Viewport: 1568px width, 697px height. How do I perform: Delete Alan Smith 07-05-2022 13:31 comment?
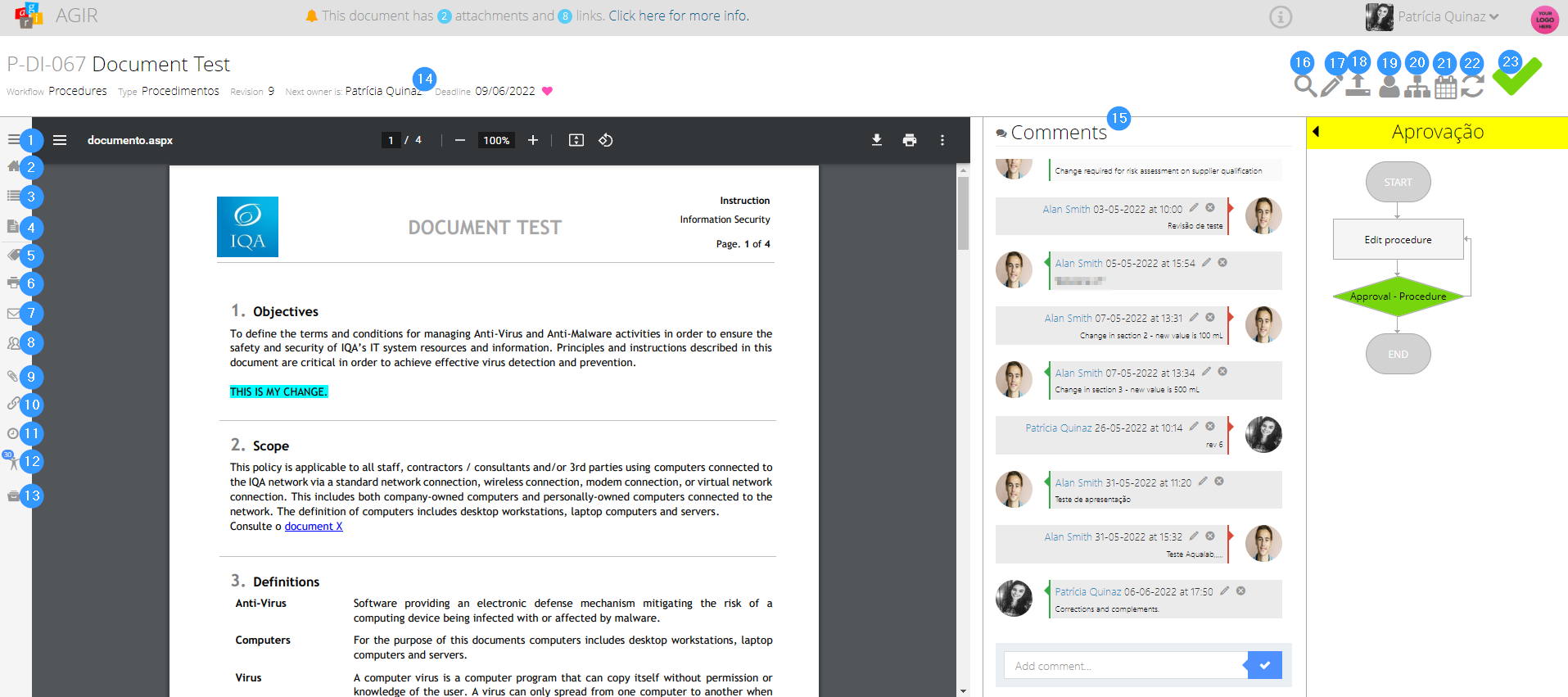1210,318
